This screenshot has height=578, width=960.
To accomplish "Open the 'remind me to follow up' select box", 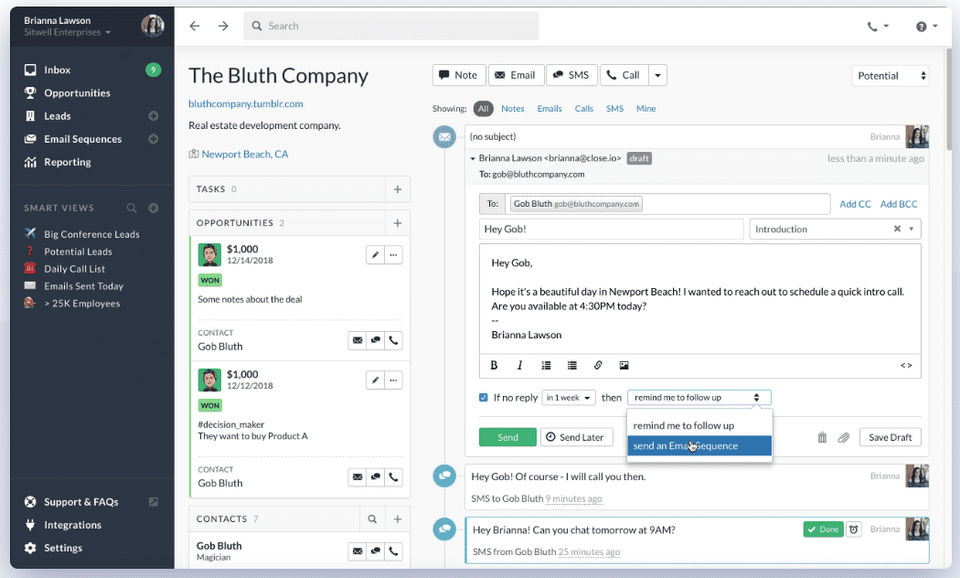I will pyautogui.click(x=699, y=397).
